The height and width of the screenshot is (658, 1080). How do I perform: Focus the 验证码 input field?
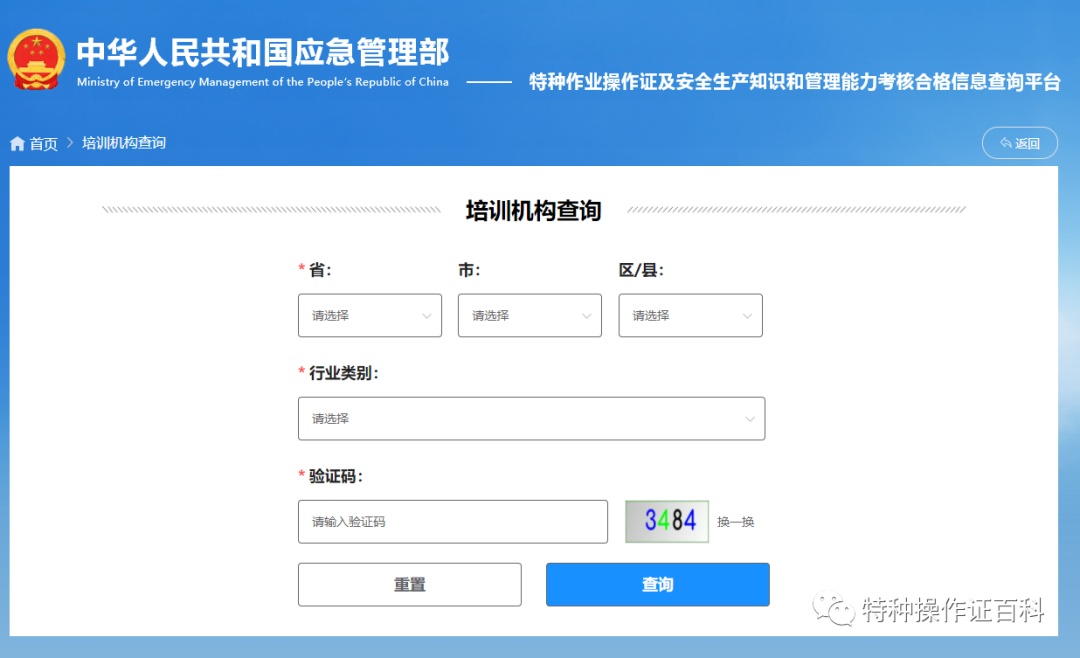pos(453,522)
